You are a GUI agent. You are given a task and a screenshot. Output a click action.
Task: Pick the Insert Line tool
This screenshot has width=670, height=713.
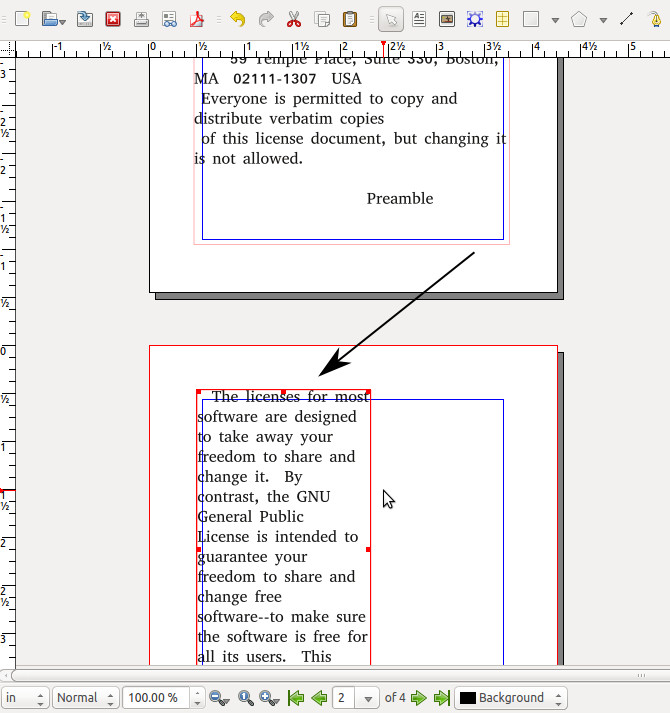click(x=626, y=19)
